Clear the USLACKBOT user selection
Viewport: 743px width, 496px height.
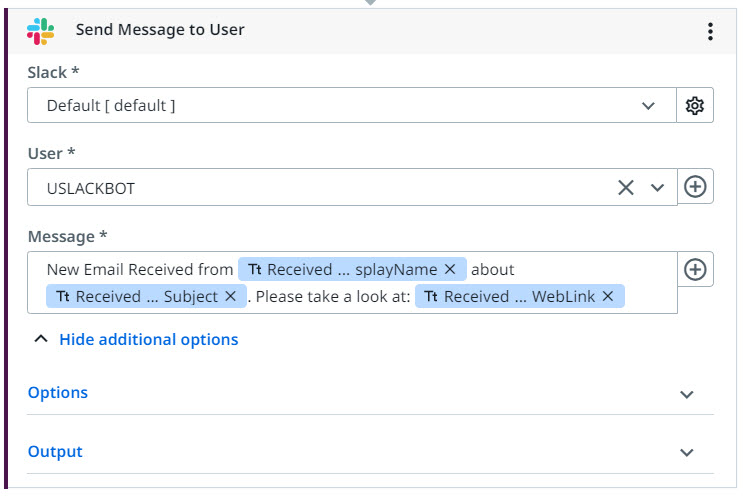point(625,188)
